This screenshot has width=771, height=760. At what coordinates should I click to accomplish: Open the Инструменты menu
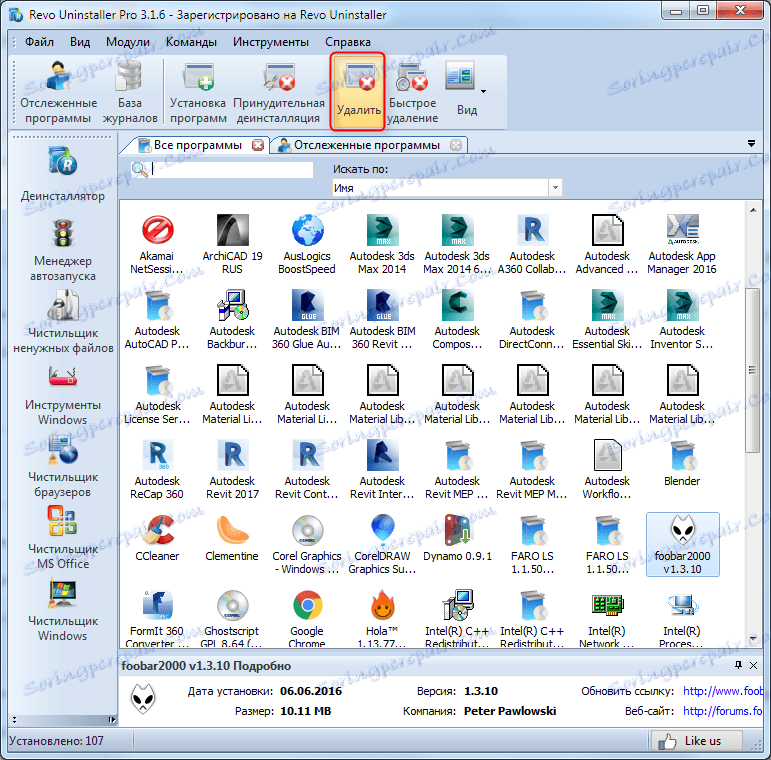pos(271,42)
